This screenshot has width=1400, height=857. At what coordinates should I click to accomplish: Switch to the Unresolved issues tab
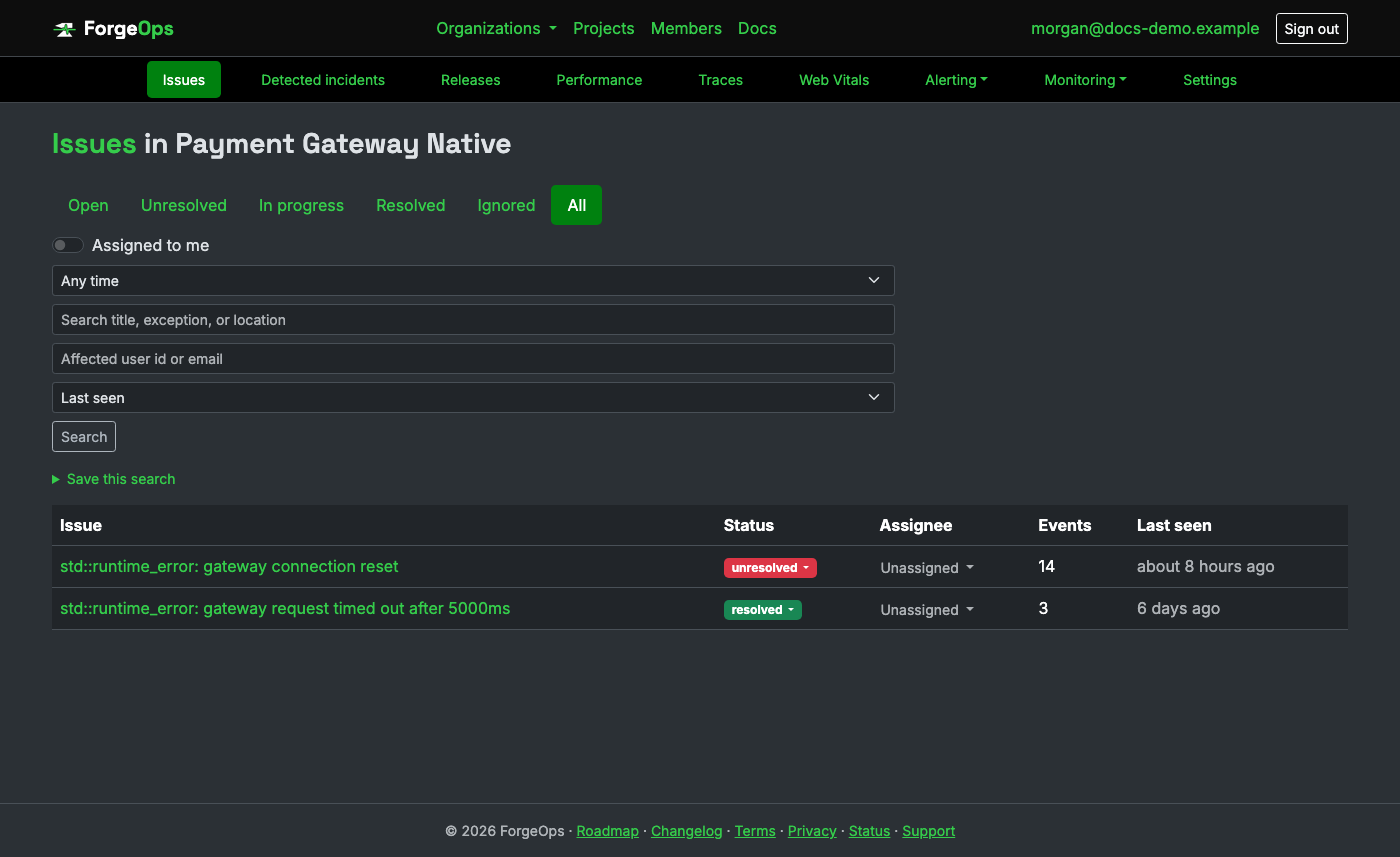tap(184, 205)
